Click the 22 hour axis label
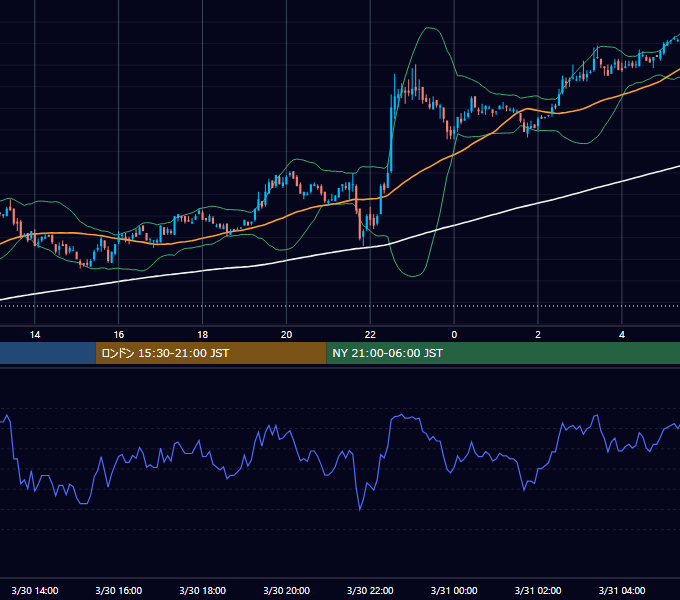Image resolution: width=680 pixels, height=600 pixels. click(x=370, y=335)
